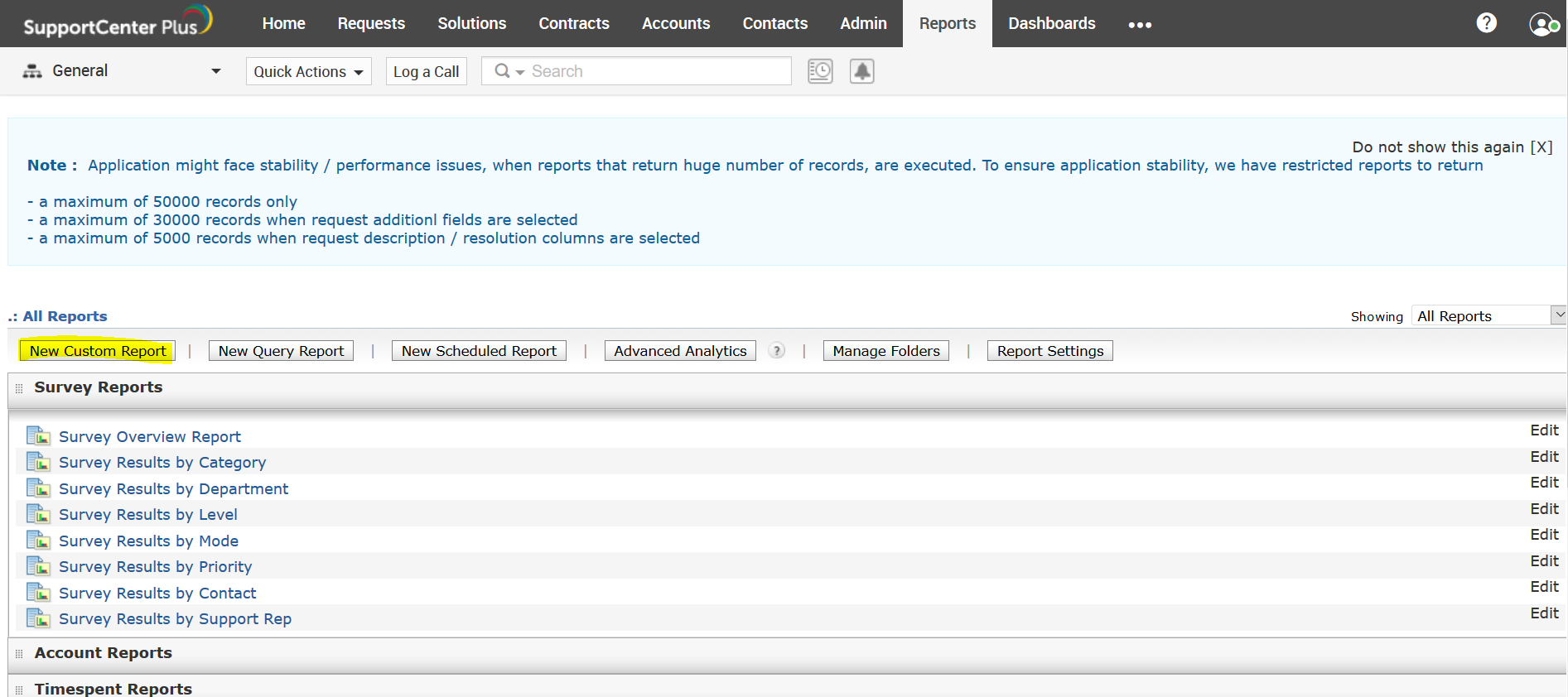Expand the Account Reports section
Screen dimensions: 1568x697
[x=103, y=653]
